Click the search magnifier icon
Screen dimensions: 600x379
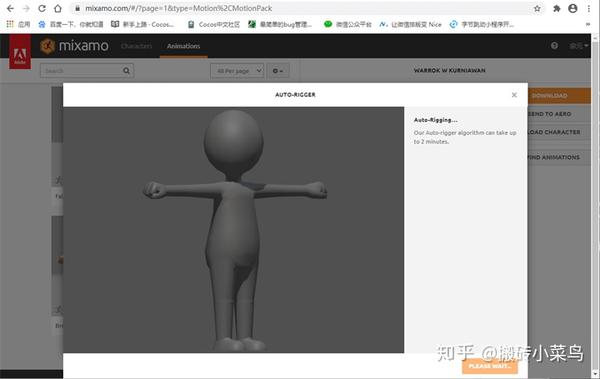point(126,71)
